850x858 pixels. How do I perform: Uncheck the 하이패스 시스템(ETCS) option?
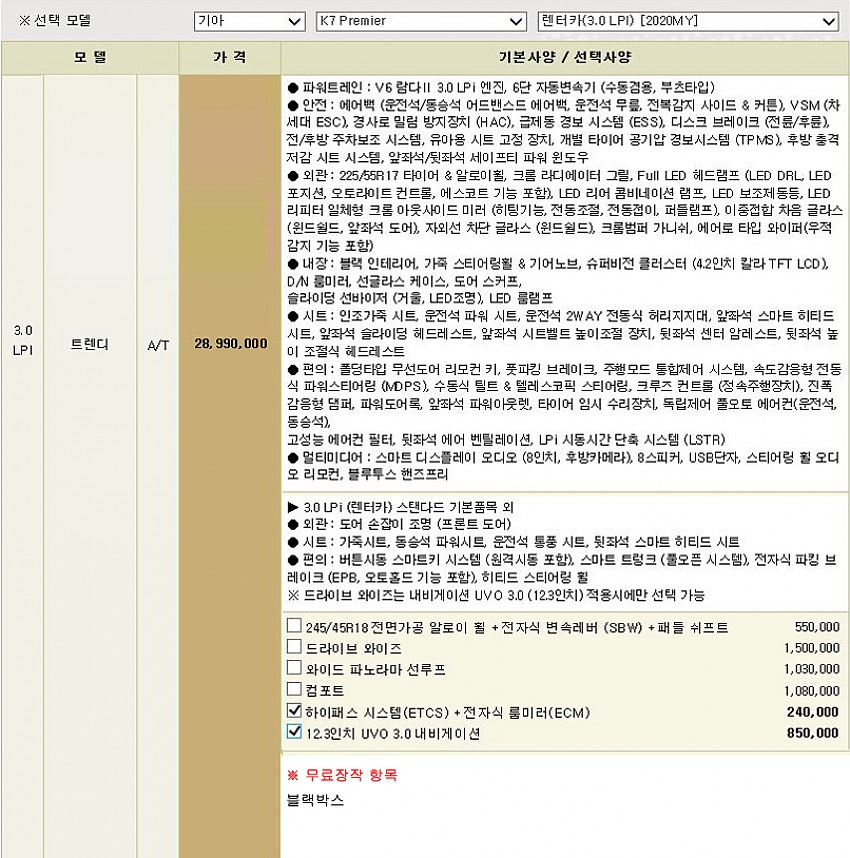click(294, 711)
